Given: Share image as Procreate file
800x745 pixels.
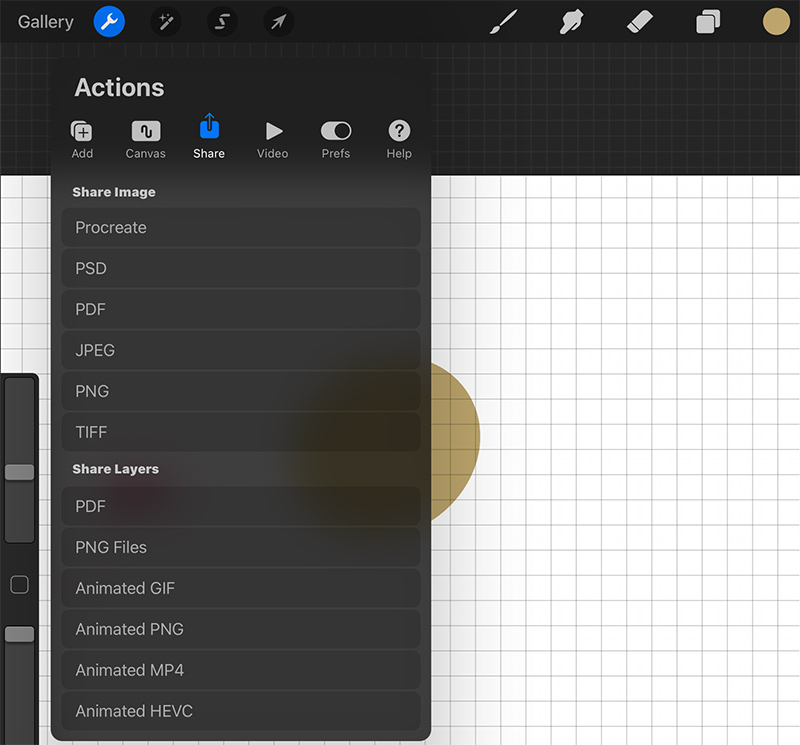Looking at the screenshot, I should [241, 228].
